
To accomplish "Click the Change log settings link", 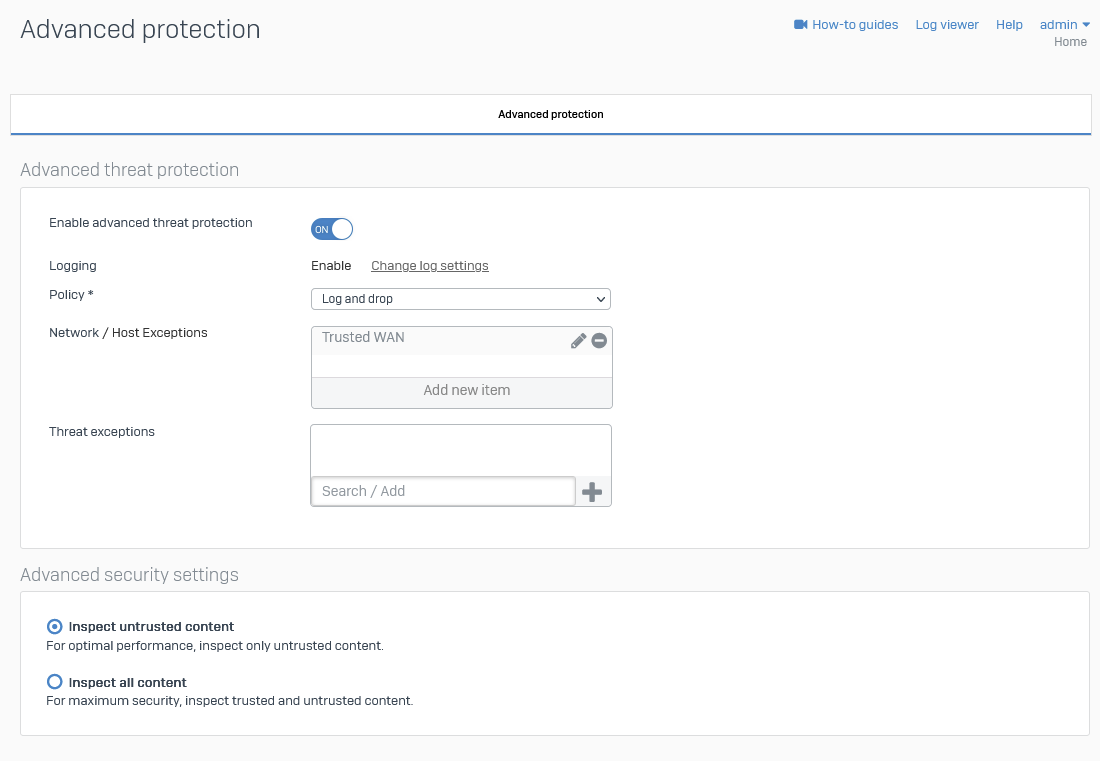I will (430, 266).
